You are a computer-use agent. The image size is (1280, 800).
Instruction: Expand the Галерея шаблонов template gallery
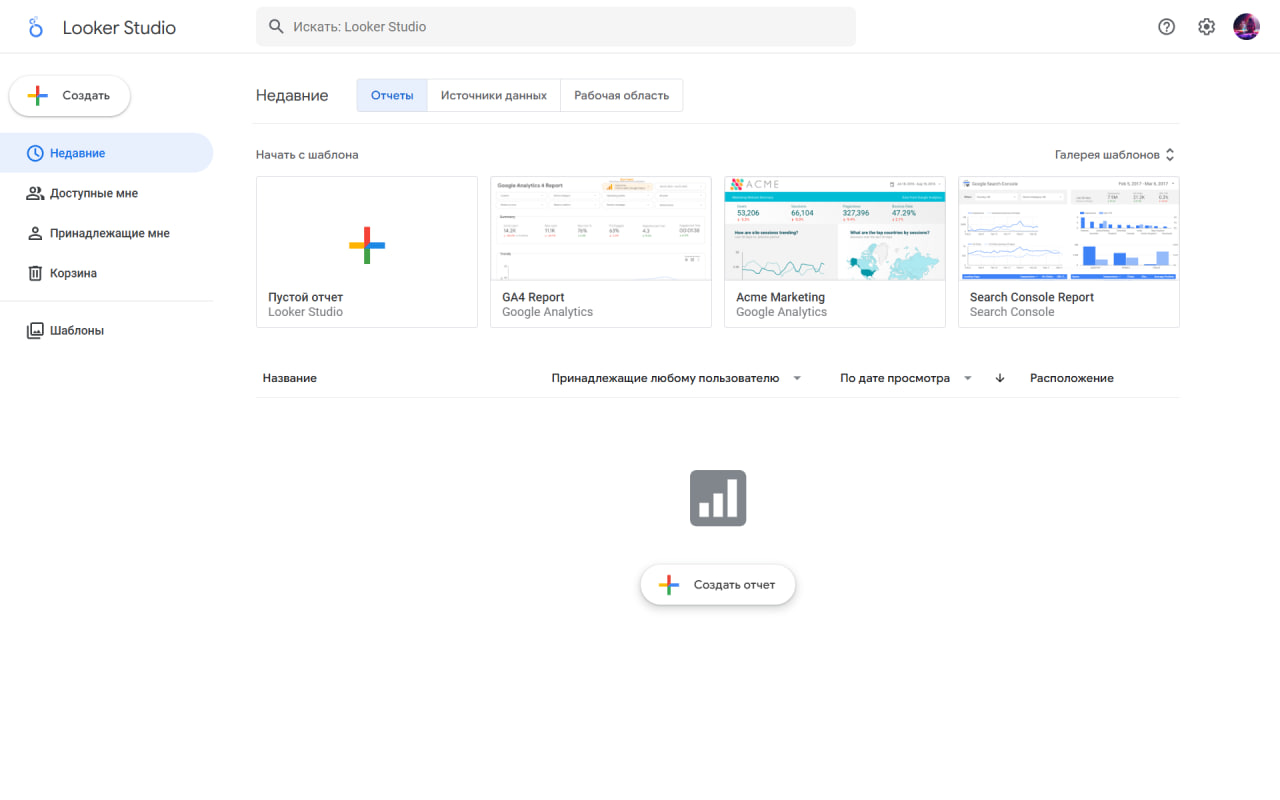[1114, 155]
